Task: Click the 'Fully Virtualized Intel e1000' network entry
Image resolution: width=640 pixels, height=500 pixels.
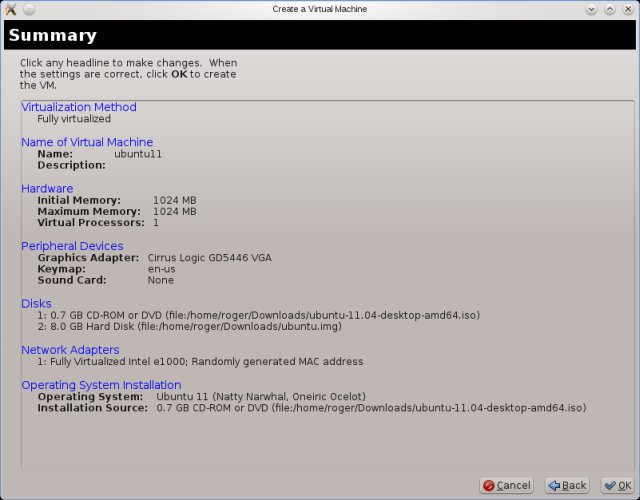Action: pos(200,362)
